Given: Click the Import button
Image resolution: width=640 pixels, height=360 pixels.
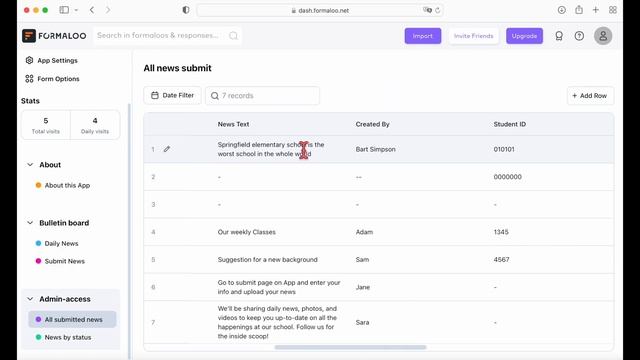Looking at the screenshot, I should [422, 36].
